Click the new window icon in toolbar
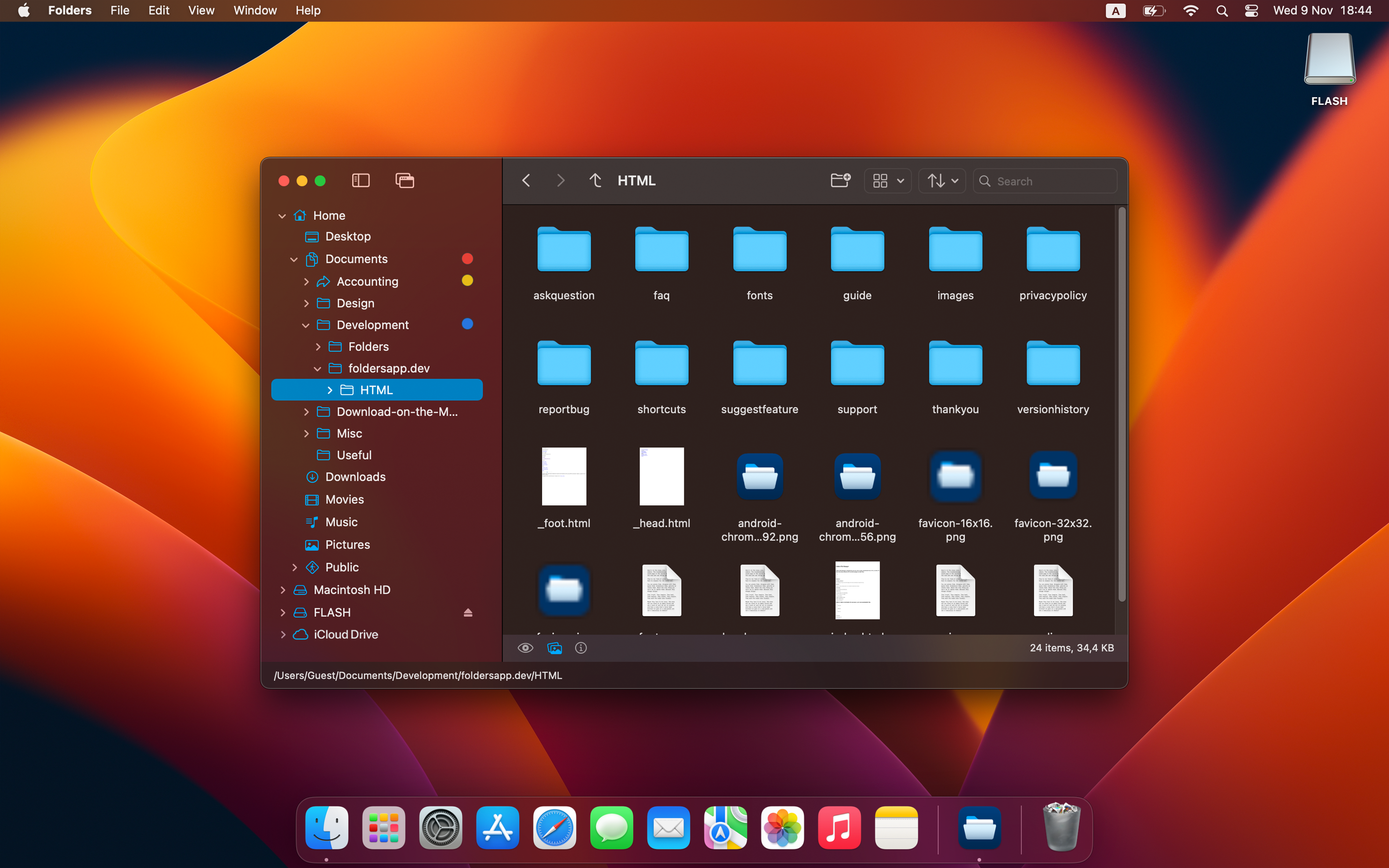Viewport: 1389px width, 868px height. click(x=405, y=181)
